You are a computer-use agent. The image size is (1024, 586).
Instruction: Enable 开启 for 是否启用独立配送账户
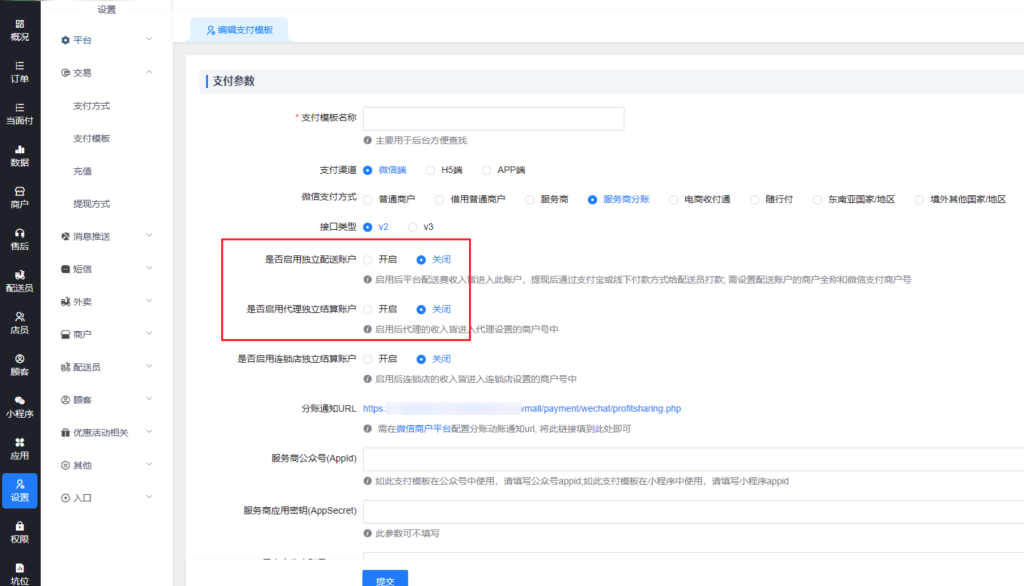369,259
